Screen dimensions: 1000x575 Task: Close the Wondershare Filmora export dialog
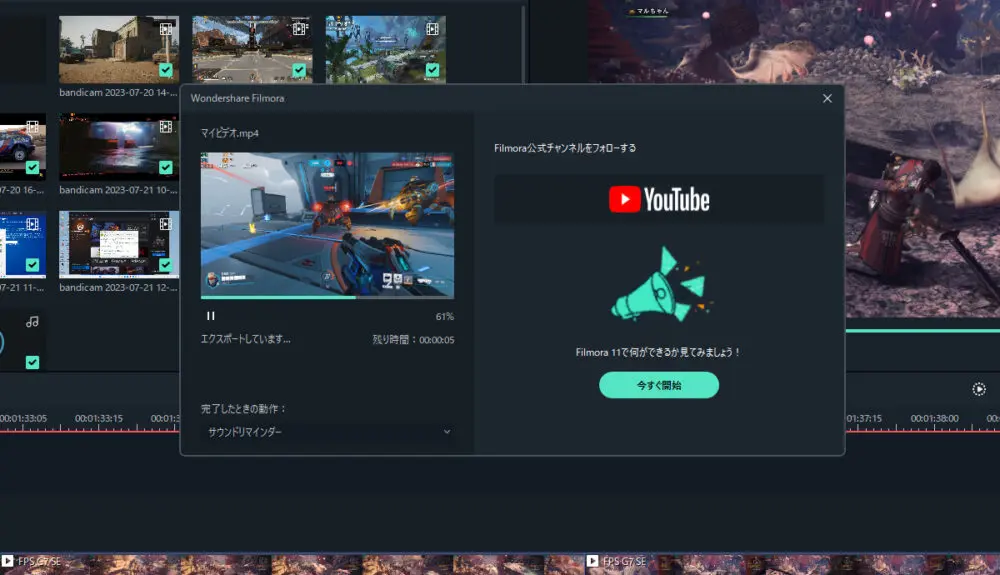click(827, 98)
